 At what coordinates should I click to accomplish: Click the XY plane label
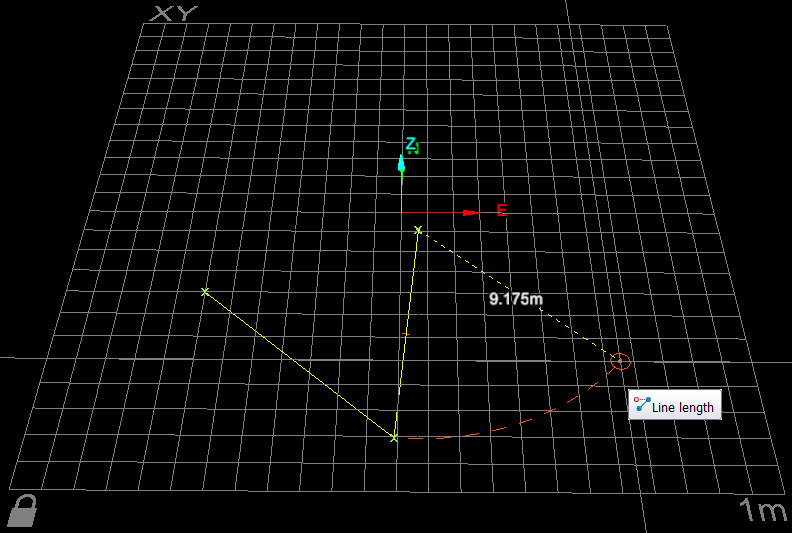coord(174,13)
